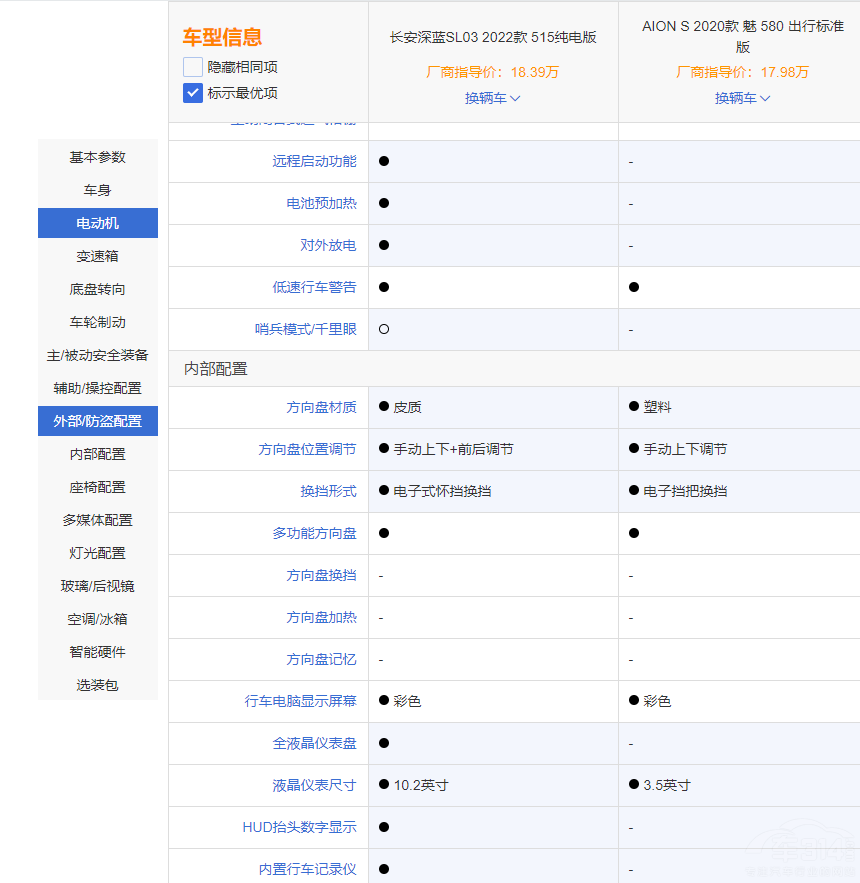Click 长安深蓝SL03 2022款 515纯电版 title

click(493, 37)
